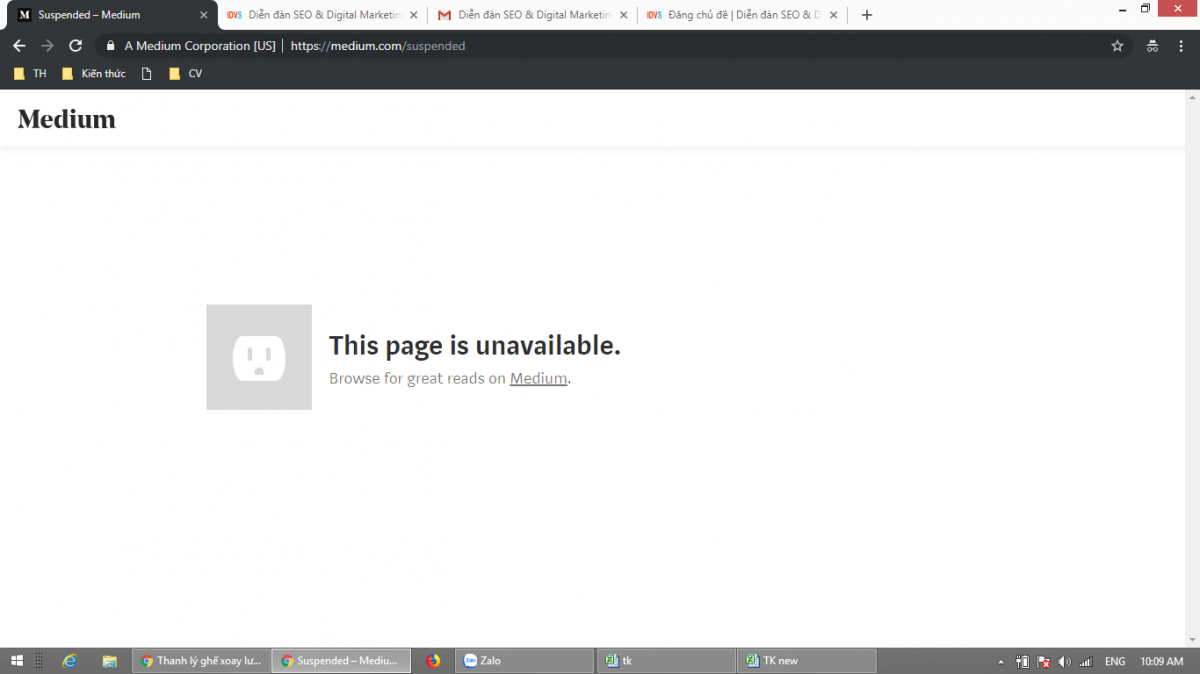Open the 10:09 AM clock
The image size is (1200, 674).
click(x=1162, y=662)
